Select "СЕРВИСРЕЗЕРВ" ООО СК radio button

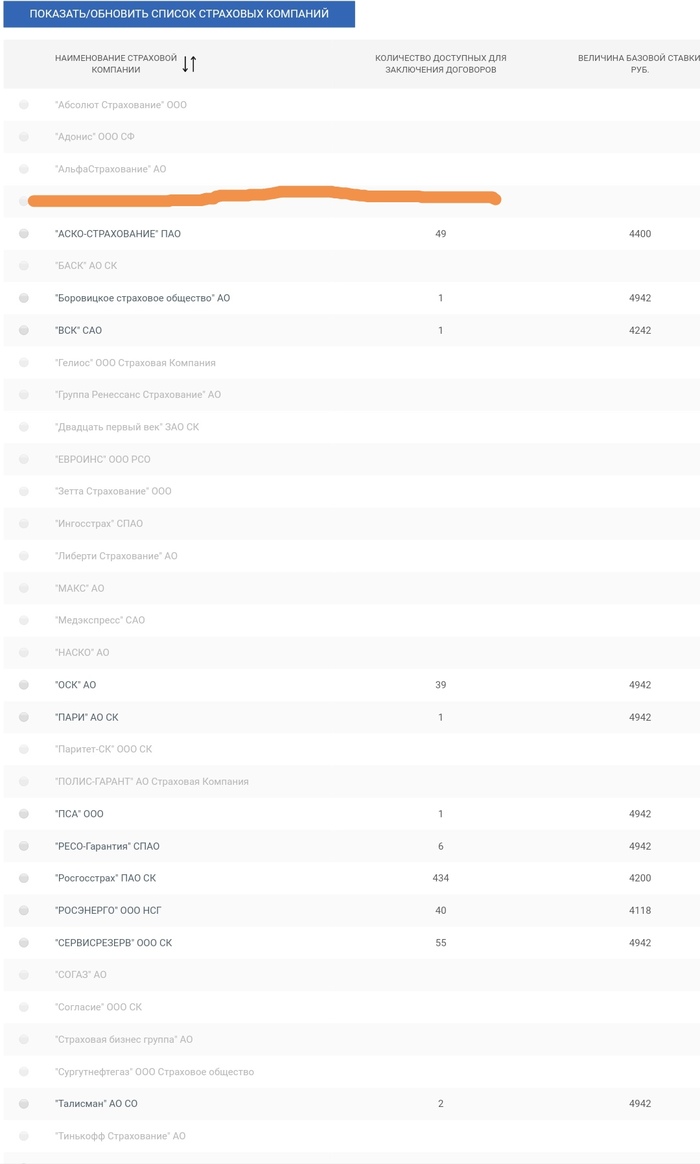[24, 943]
